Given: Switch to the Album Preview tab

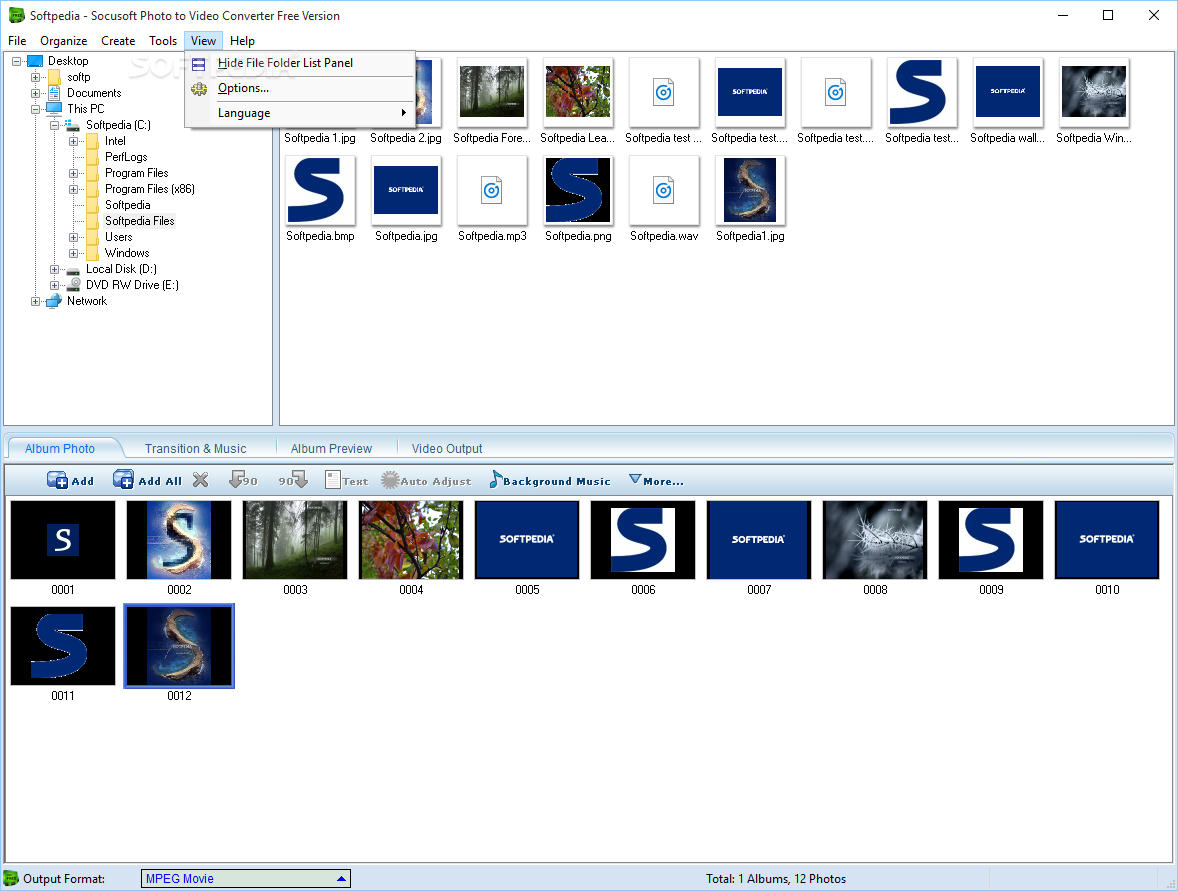Looking at the screenshot, I should [331, 449].
